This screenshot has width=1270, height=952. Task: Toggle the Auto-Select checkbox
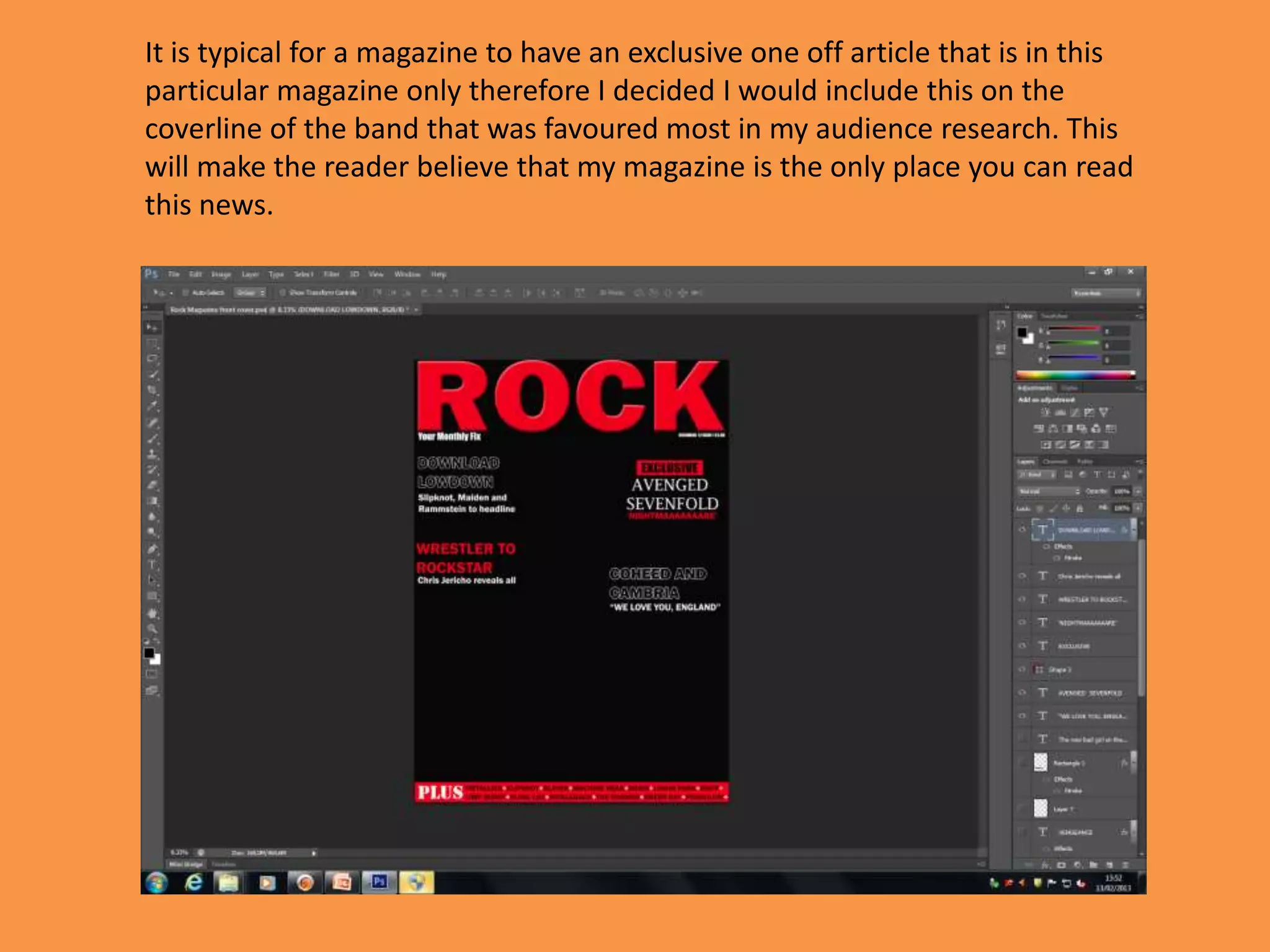click(x=185, y=293)
